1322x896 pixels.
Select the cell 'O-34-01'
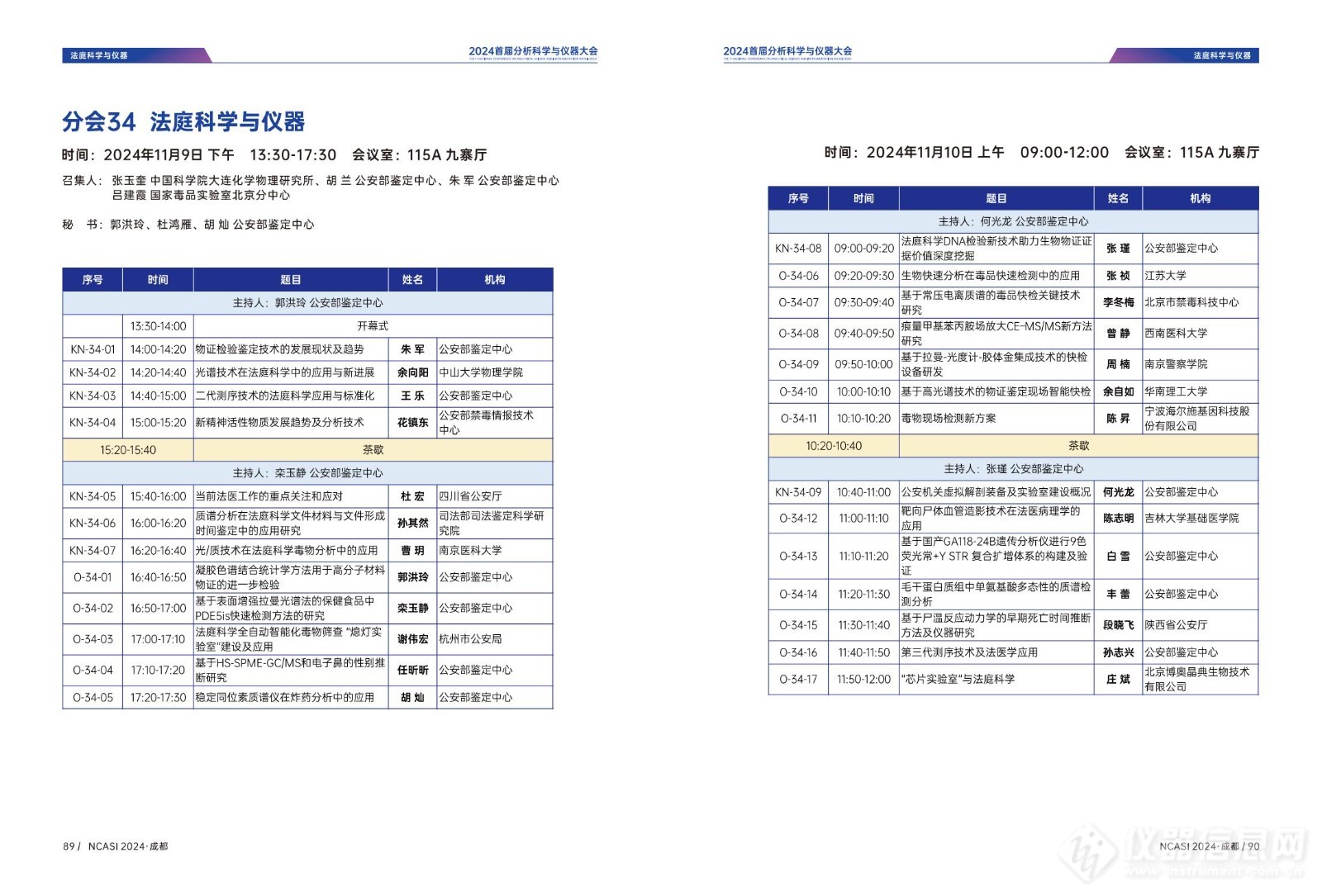(93, 577)
